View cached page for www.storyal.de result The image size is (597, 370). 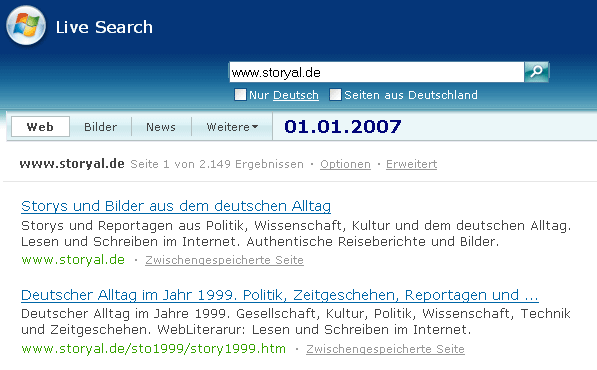(x=224, y=260)
